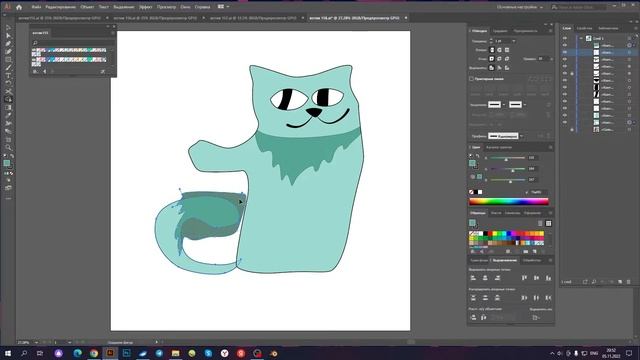Screen dimensions: 640x360
Task: Switch Swatches panel to thumbnail grid view icon
Action: [548, 223]
